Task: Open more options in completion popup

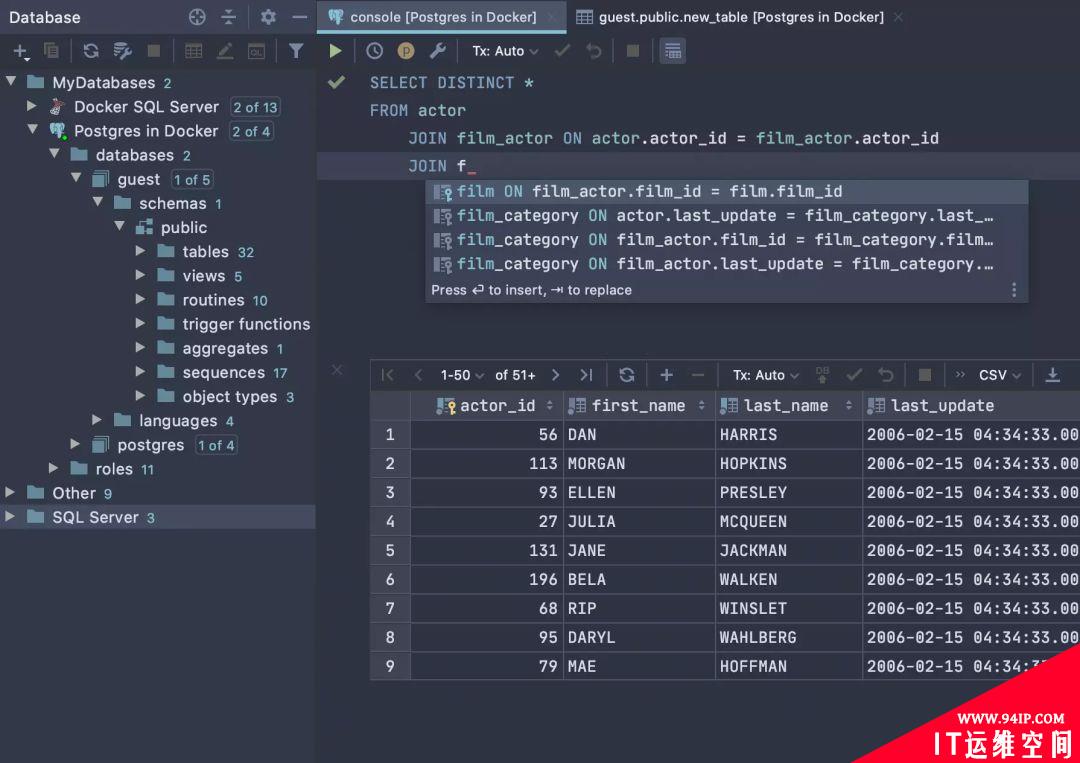Action: point(1014,290)
